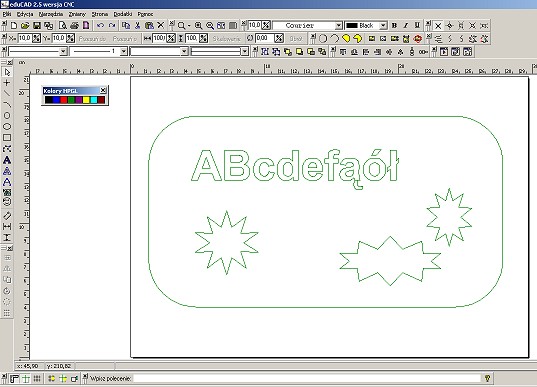Choose the smiley face shapes tool

click(x=7, y=202)
